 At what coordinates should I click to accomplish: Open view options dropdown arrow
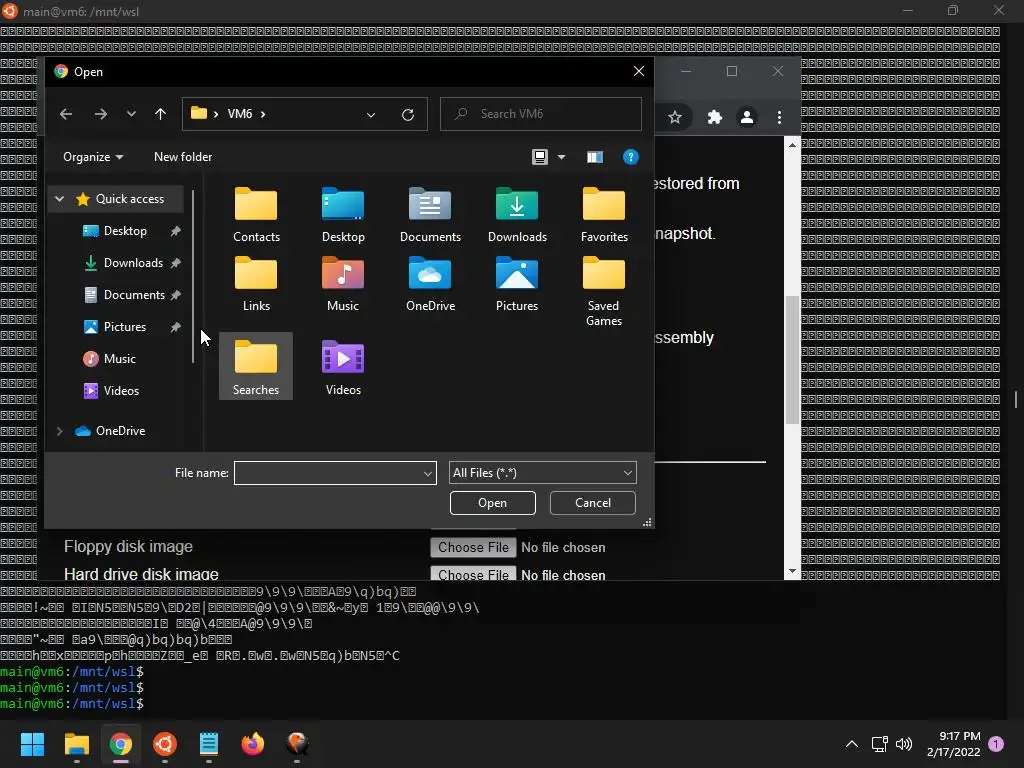(562, 157)
